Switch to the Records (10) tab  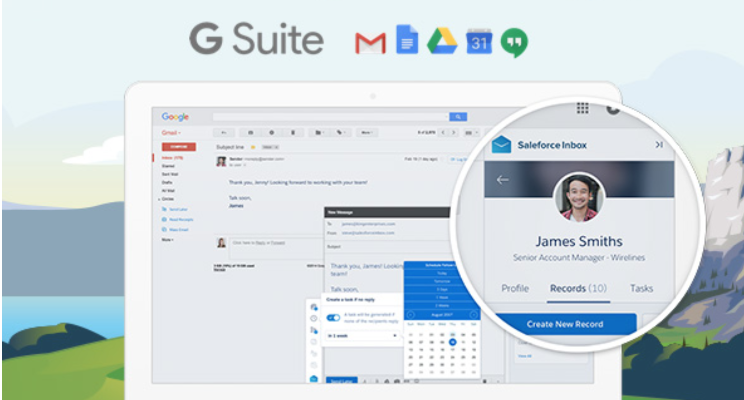point(578,288)
